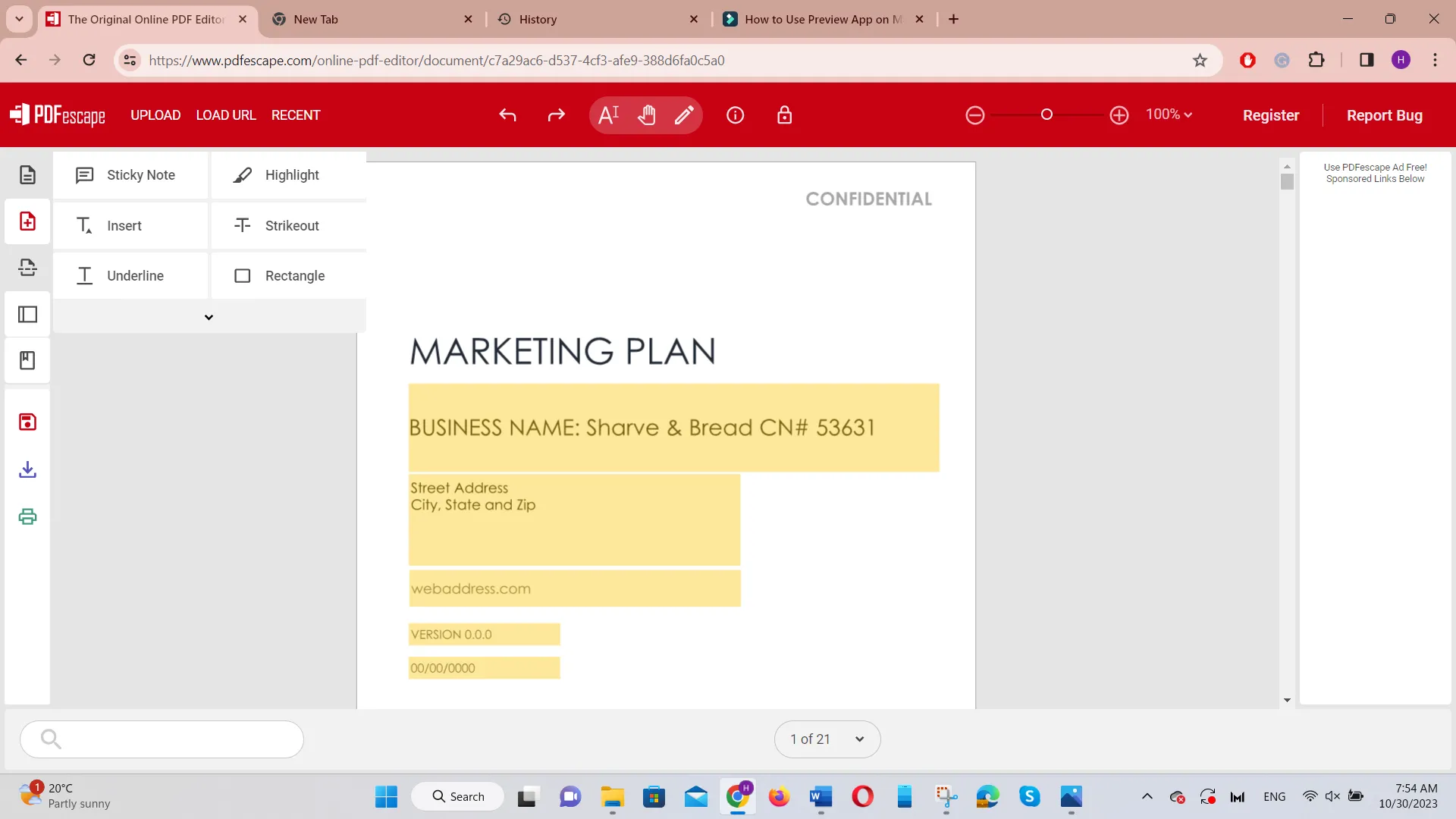The image size is (1456, 819).
Task: Click the Lock/Password icon
Action: pos(786,114)
